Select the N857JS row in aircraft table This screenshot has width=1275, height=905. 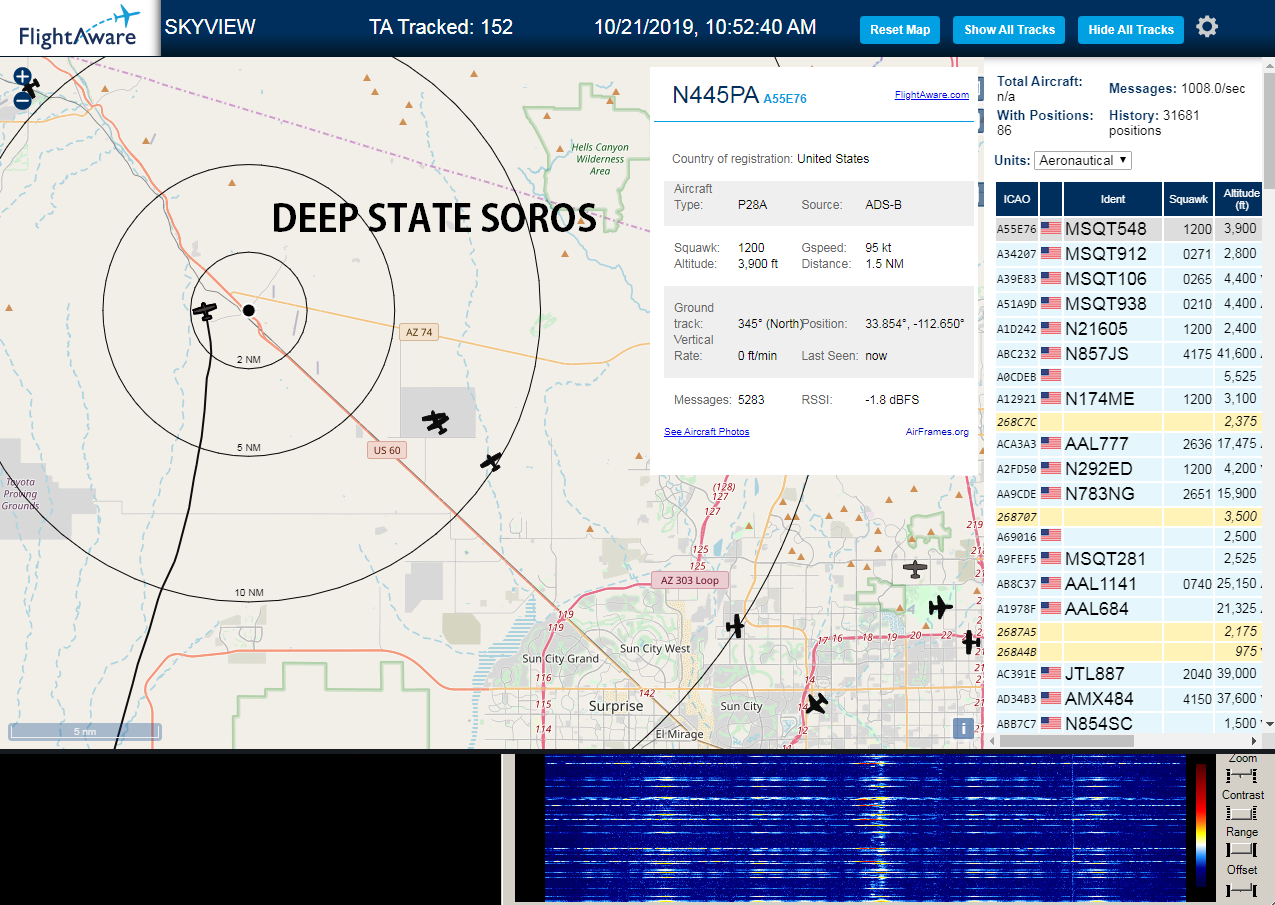[x=1130, y=353]
